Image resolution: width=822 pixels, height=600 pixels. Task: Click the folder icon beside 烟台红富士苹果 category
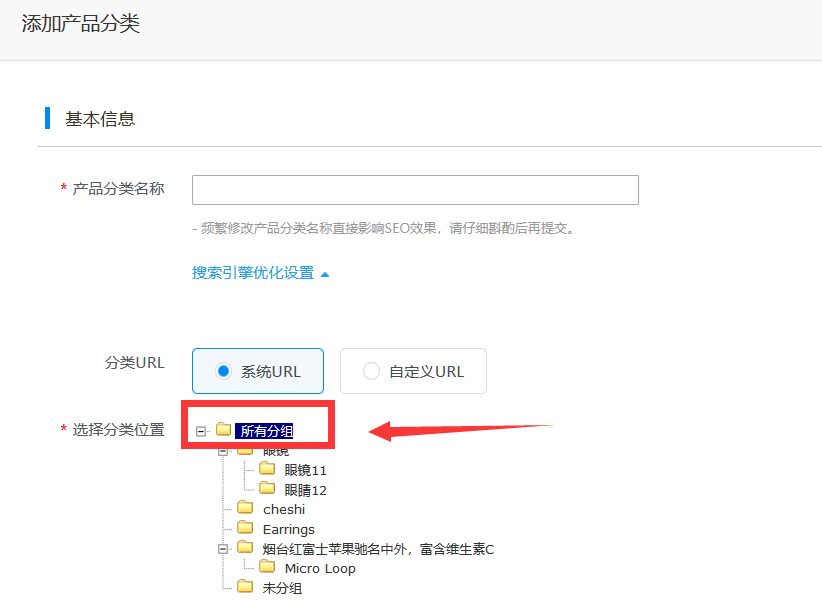(x=245, y=548)
